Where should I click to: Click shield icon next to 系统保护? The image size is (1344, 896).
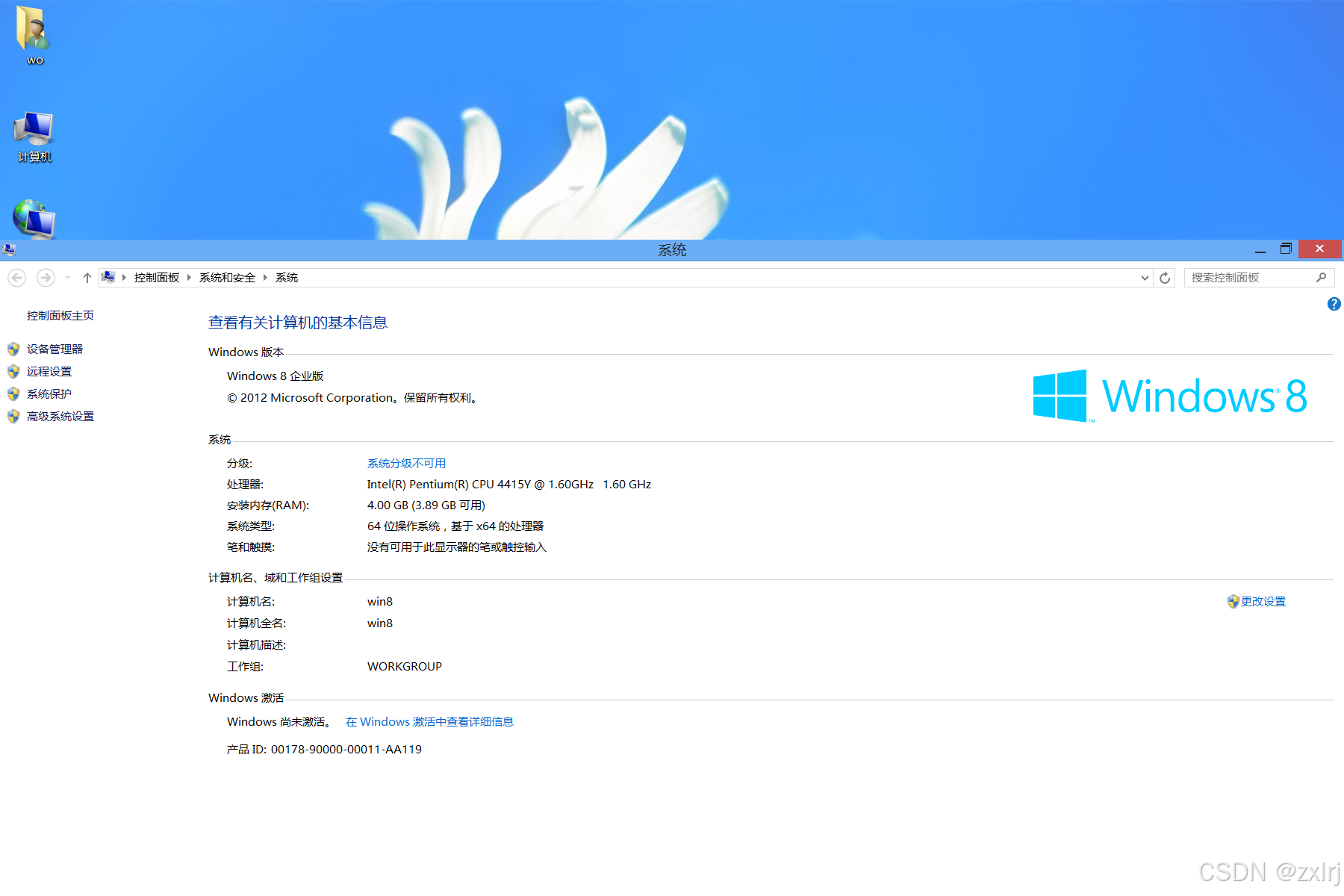pos(13,393)
